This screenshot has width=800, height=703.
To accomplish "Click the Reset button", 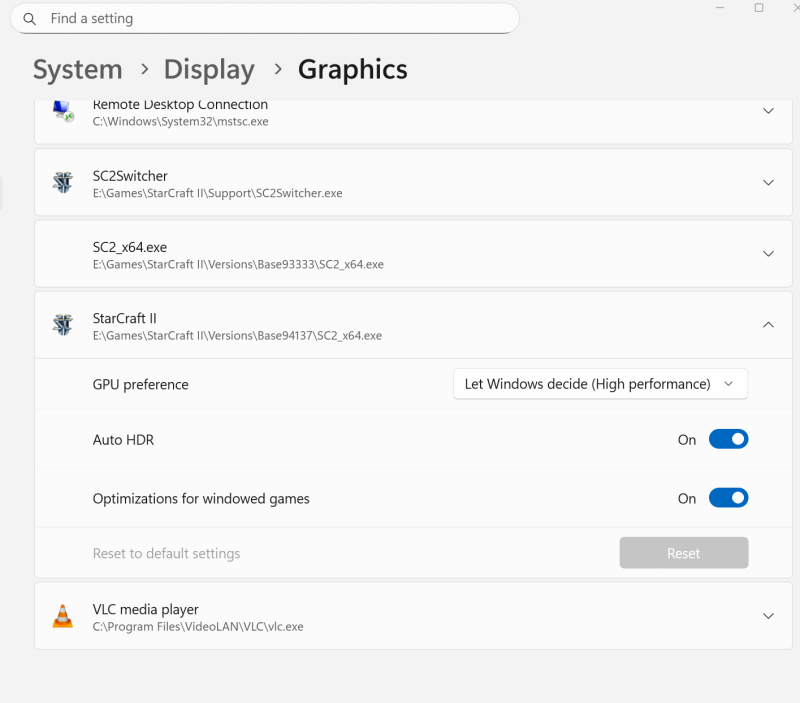I will pos(684,553).
